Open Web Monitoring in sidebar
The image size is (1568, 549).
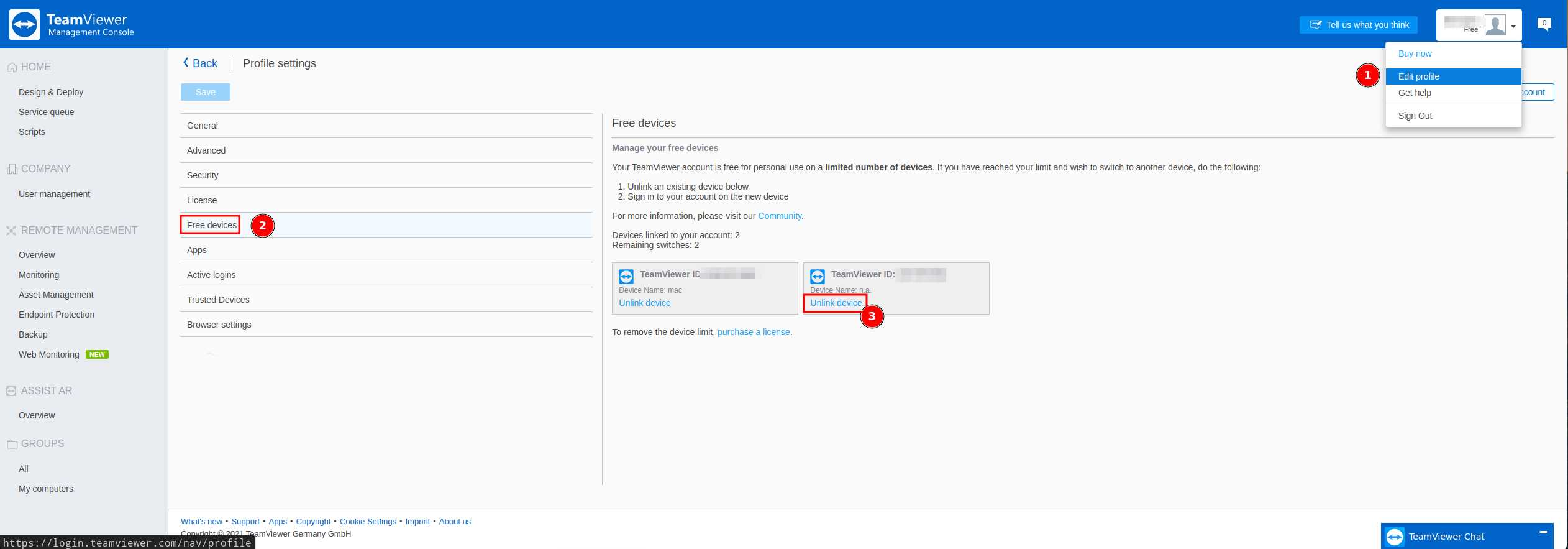49,354
